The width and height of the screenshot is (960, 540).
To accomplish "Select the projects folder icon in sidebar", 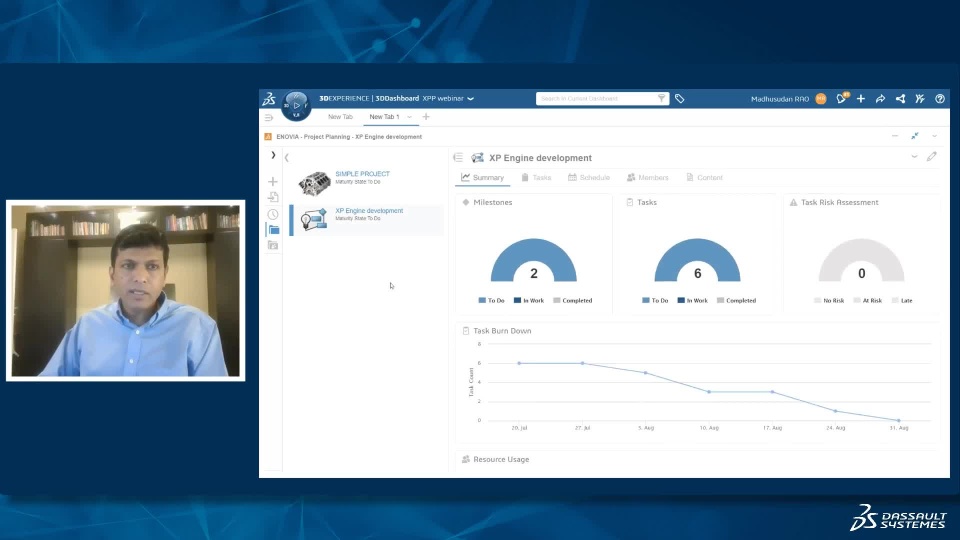I will click(274, 230).
